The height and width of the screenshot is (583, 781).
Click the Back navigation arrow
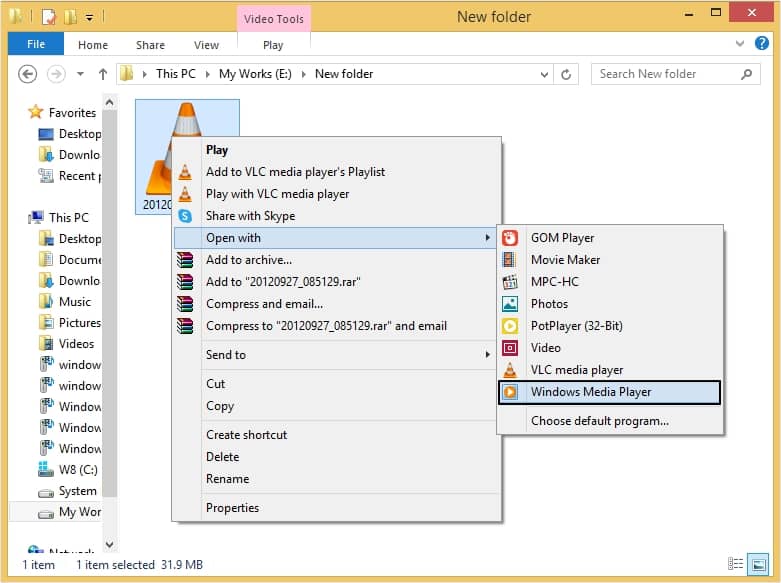27,74
